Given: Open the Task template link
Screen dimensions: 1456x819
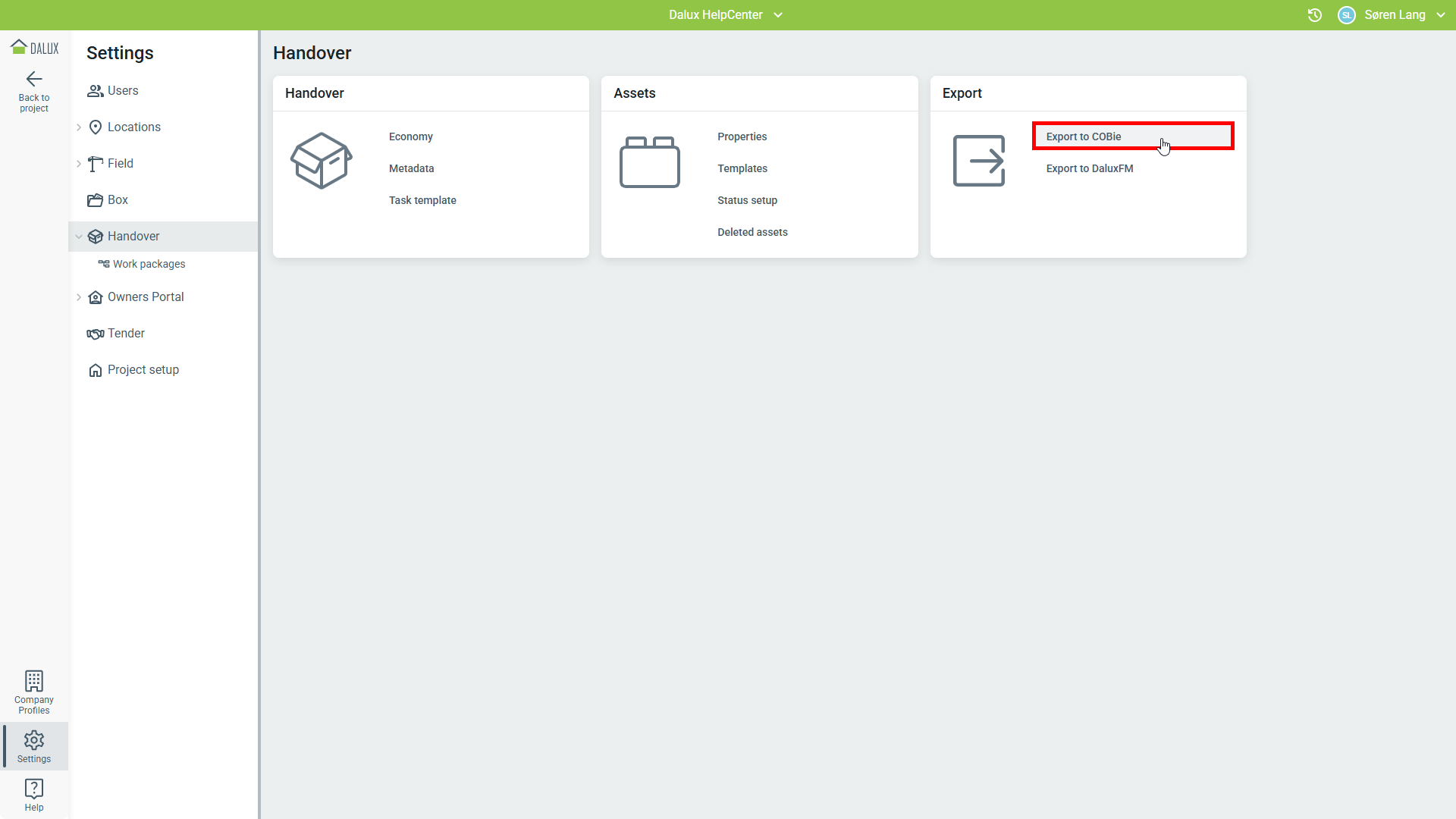Looking at the screenshot, I should pyautogui.click(x=422, y=200).
